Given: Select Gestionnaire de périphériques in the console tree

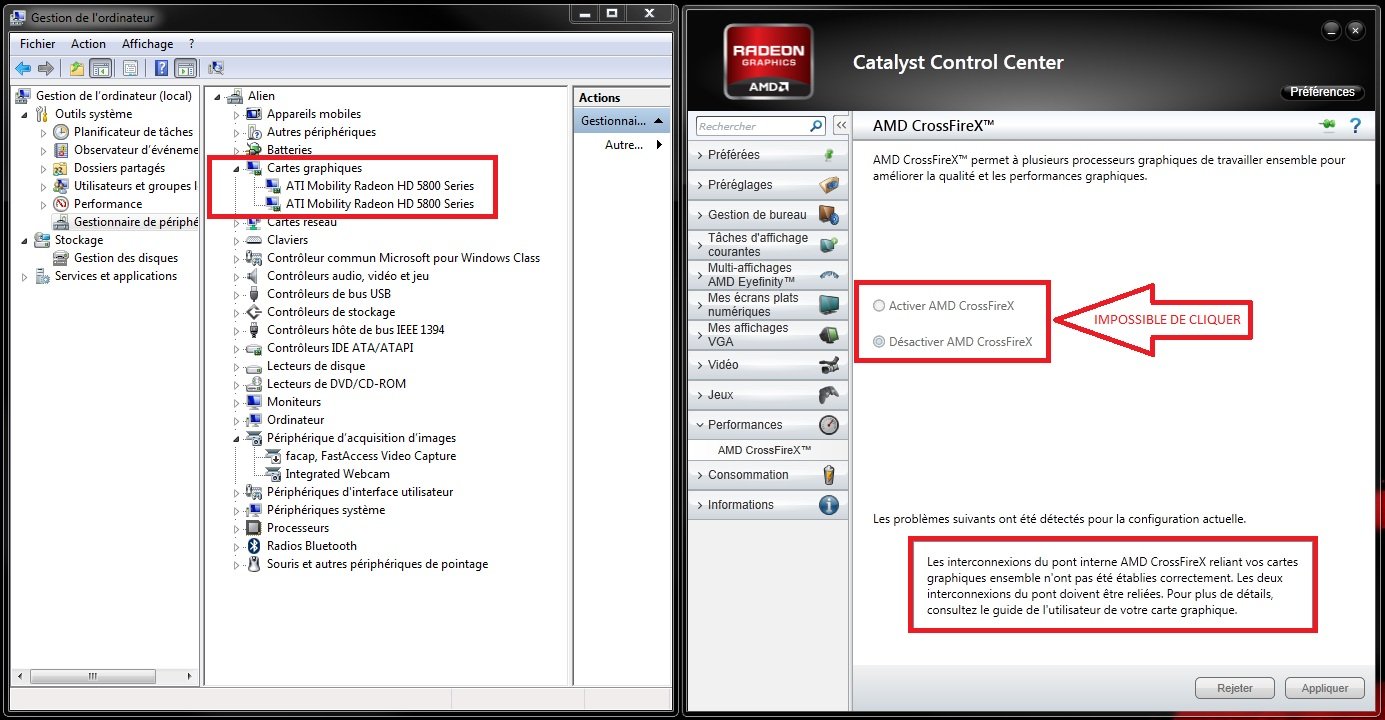Looking at the screenshot, I should tap(136, 222).
